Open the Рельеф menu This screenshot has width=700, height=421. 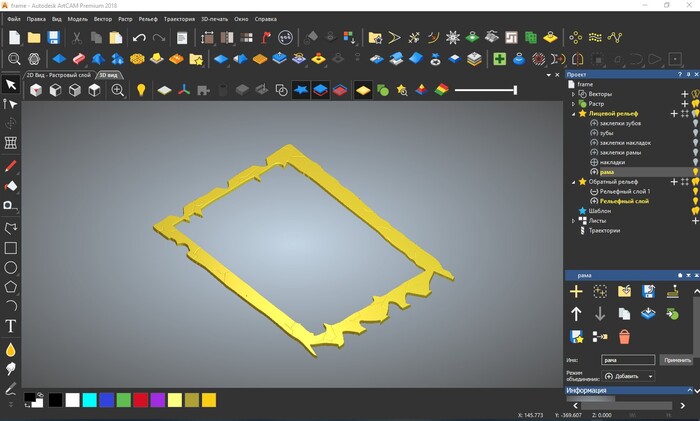(148, 19)
